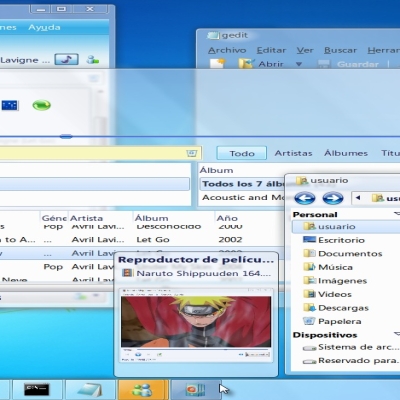Screen dimensions: 400x400
Task: Click the Naruto Shippuuden preview thumbnail
Action: [196, 325]
